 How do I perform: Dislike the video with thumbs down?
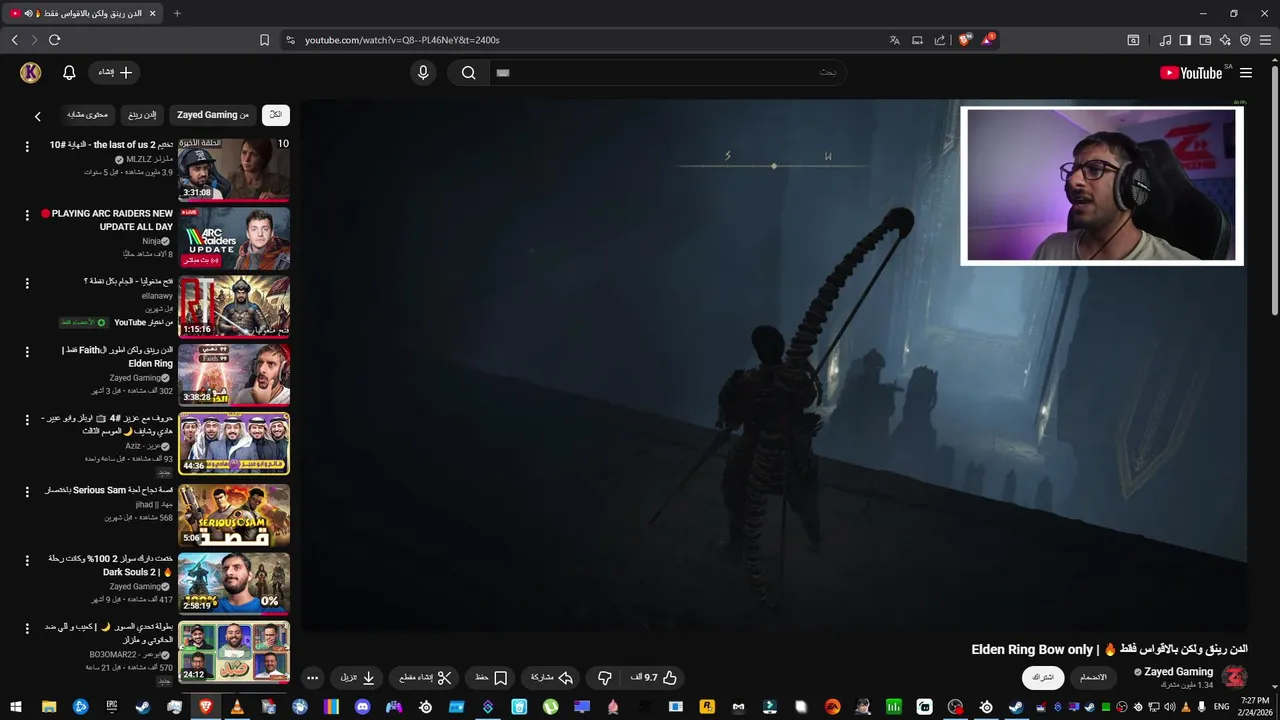point(604,678)
